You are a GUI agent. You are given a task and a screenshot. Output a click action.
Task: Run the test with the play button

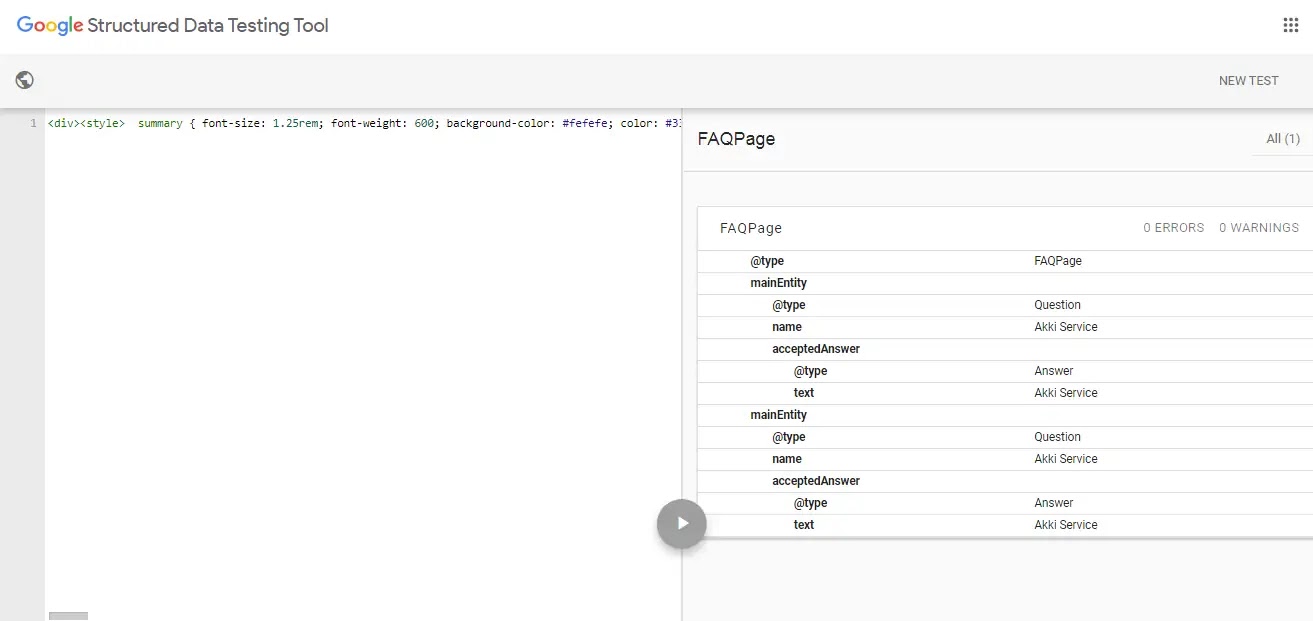[x=682, y=523]
